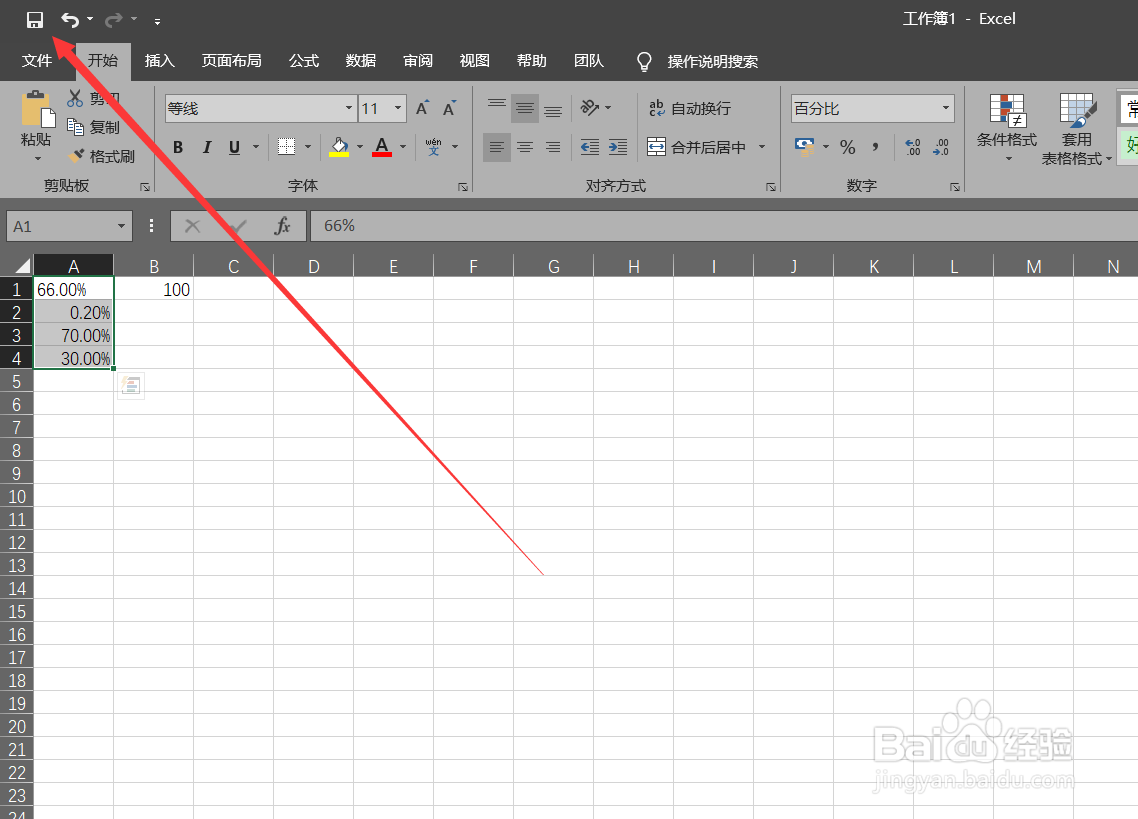
Task: Click the Accounting Number Format icon
Action: [x=804, y=147]
